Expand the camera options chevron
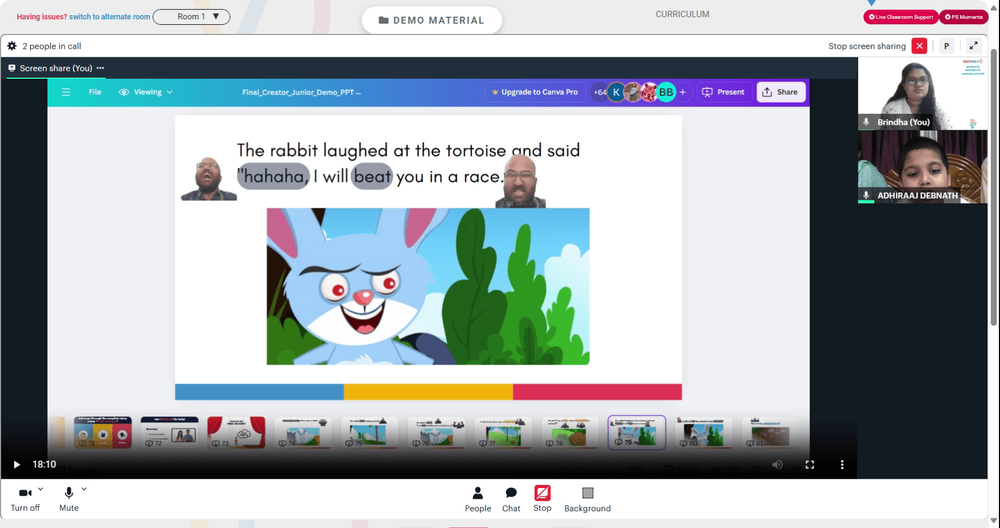The image size is (1000, 528). pos(41,489)
